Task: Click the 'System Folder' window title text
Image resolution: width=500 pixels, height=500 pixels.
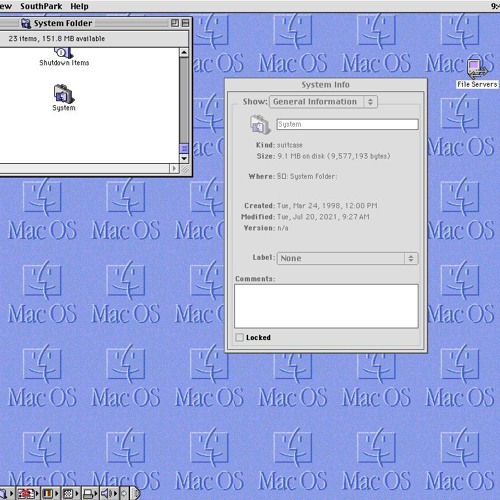Action: 63,23
